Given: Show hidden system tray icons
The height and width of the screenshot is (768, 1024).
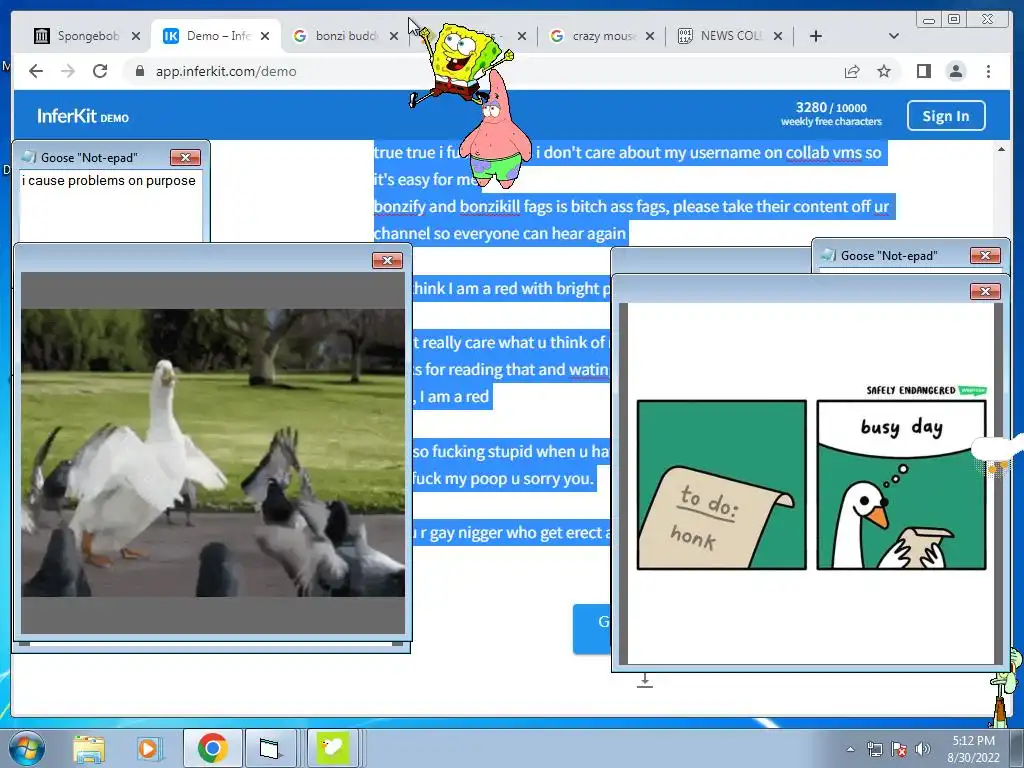Looking at the screenshot, I should [x=850, y=750].
